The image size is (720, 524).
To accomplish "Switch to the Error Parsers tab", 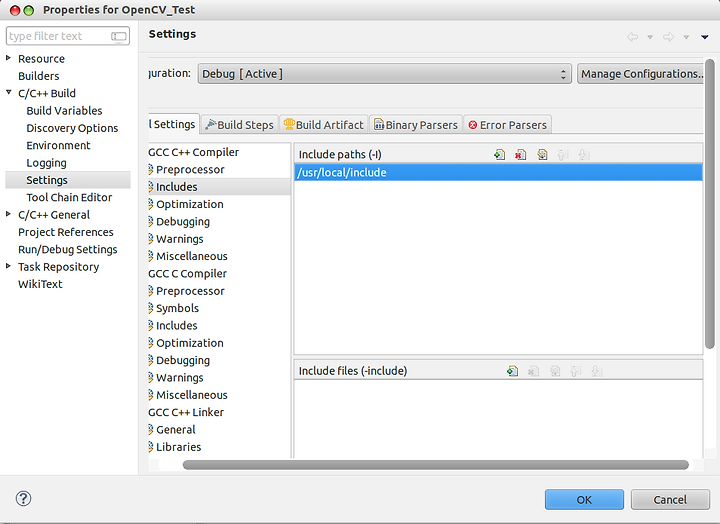I will [x=507, y=124].
